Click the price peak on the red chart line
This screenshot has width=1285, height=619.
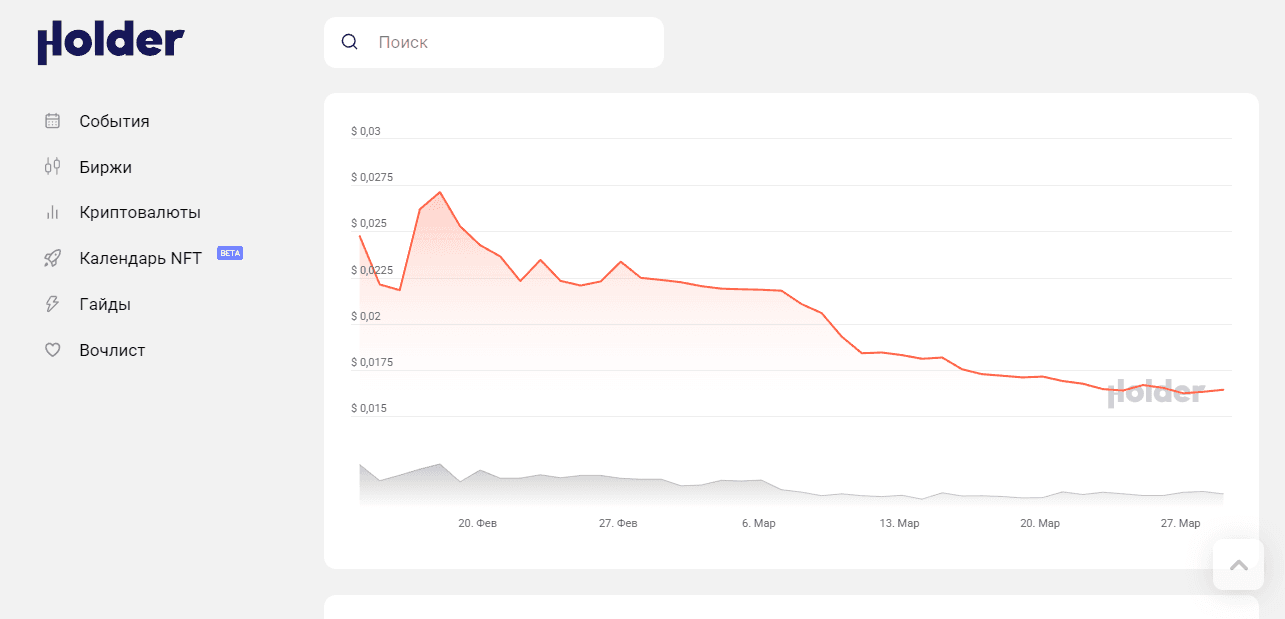(x=440, y=192)
